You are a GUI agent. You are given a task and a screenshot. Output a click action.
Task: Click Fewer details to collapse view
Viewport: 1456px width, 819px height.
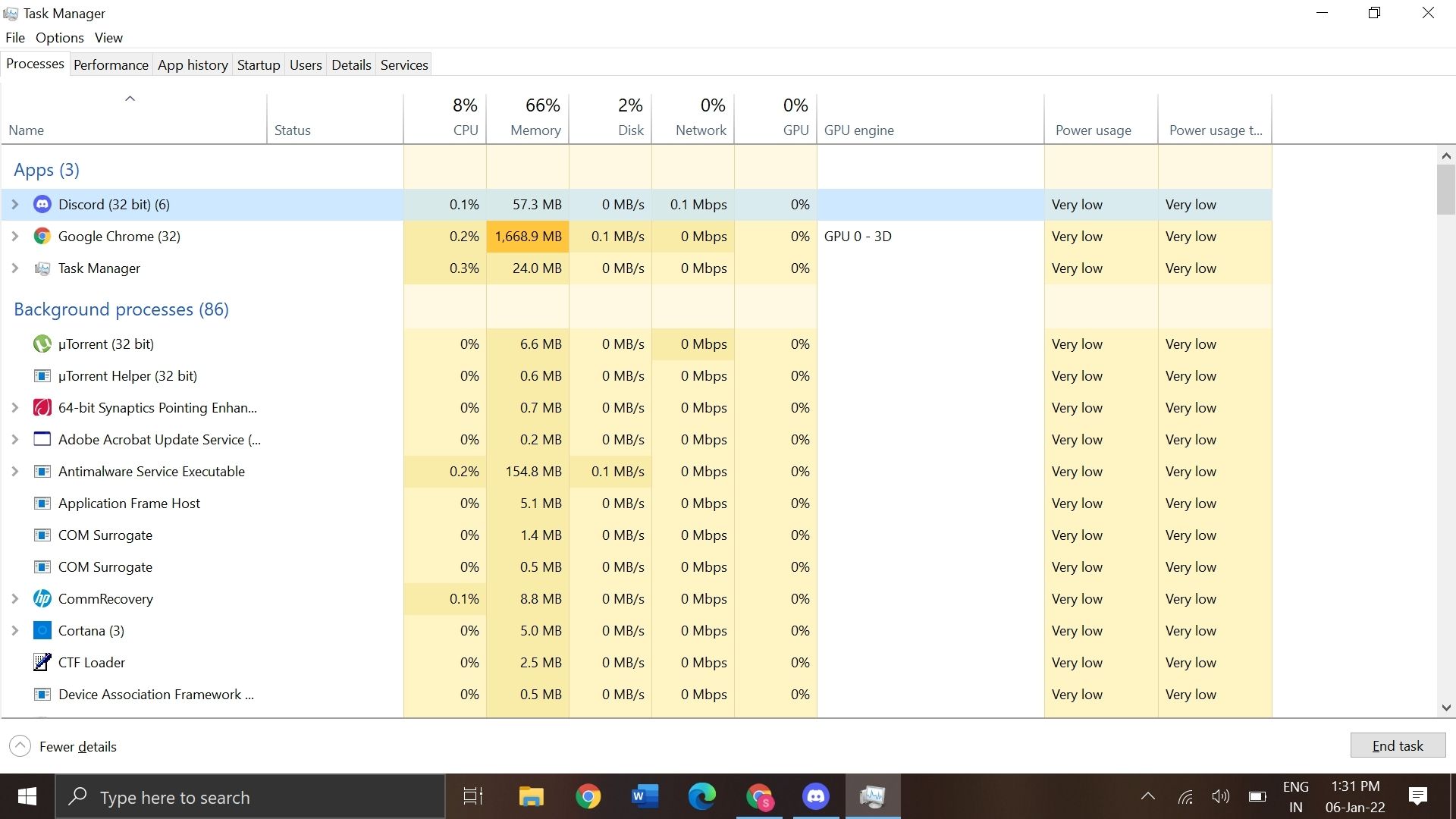(64, 746)
